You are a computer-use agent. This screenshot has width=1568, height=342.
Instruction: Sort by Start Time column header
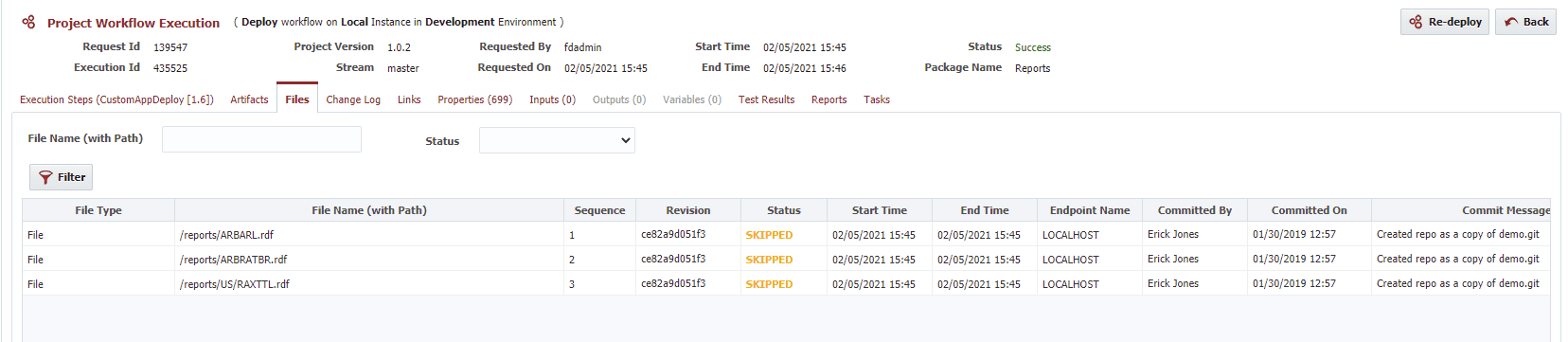pos(880,210)
